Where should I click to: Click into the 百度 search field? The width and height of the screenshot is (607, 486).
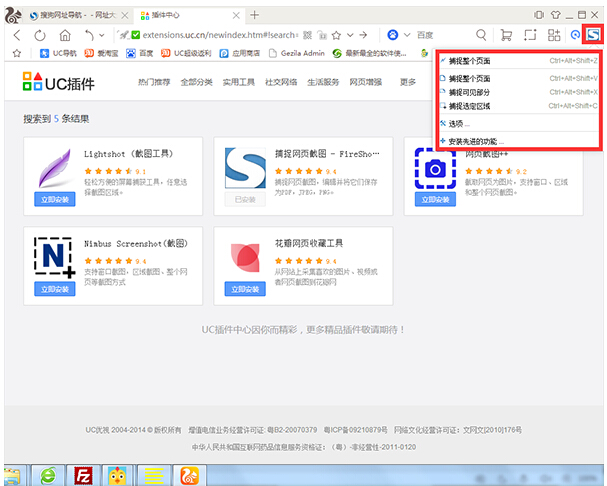pyautogui.click(x=442, y=35)
